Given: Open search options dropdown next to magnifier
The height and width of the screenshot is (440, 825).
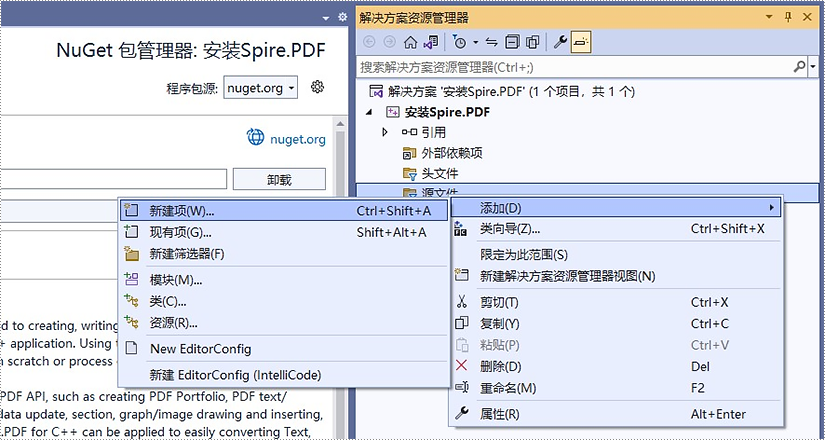Looking at the screenshot, I should tap(813, 67).
